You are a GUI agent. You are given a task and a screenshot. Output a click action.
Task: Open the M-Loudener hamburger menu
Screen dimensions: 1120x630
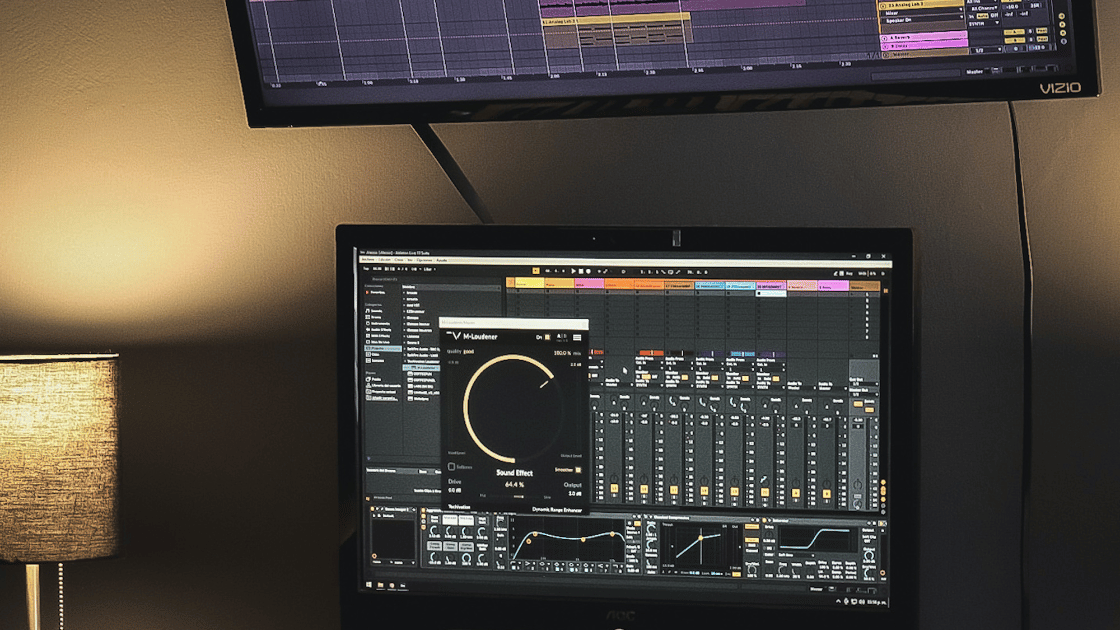(577, 337)
